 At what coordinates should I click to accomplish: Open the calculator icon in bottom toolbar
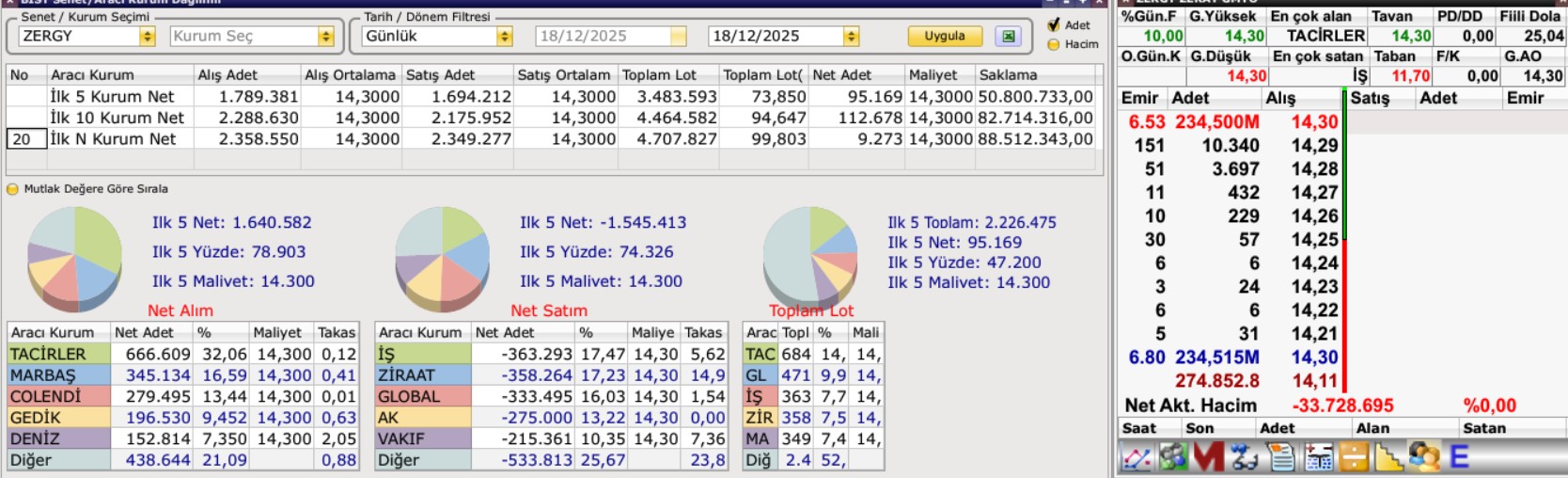point(1318,458)
